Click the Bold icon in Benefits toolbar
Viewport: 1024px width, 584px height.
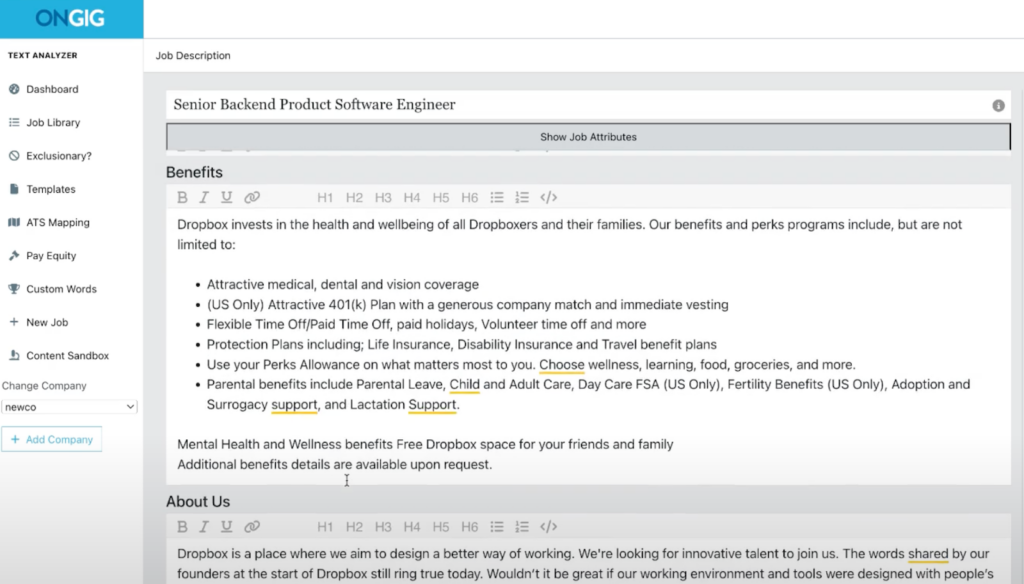point(183,198)
